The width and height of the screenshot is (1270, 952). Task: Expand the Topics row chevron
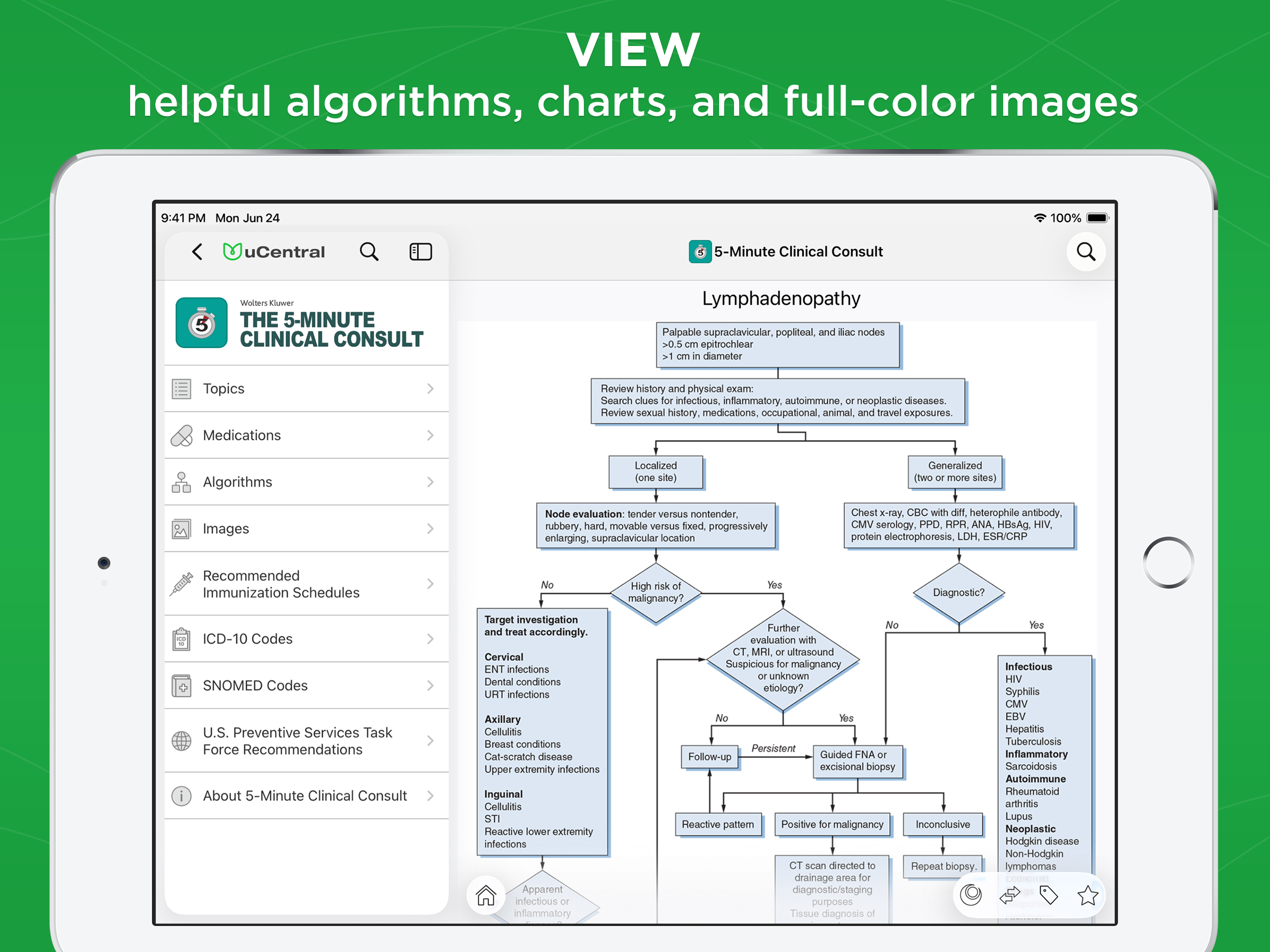tap(430, 389)
